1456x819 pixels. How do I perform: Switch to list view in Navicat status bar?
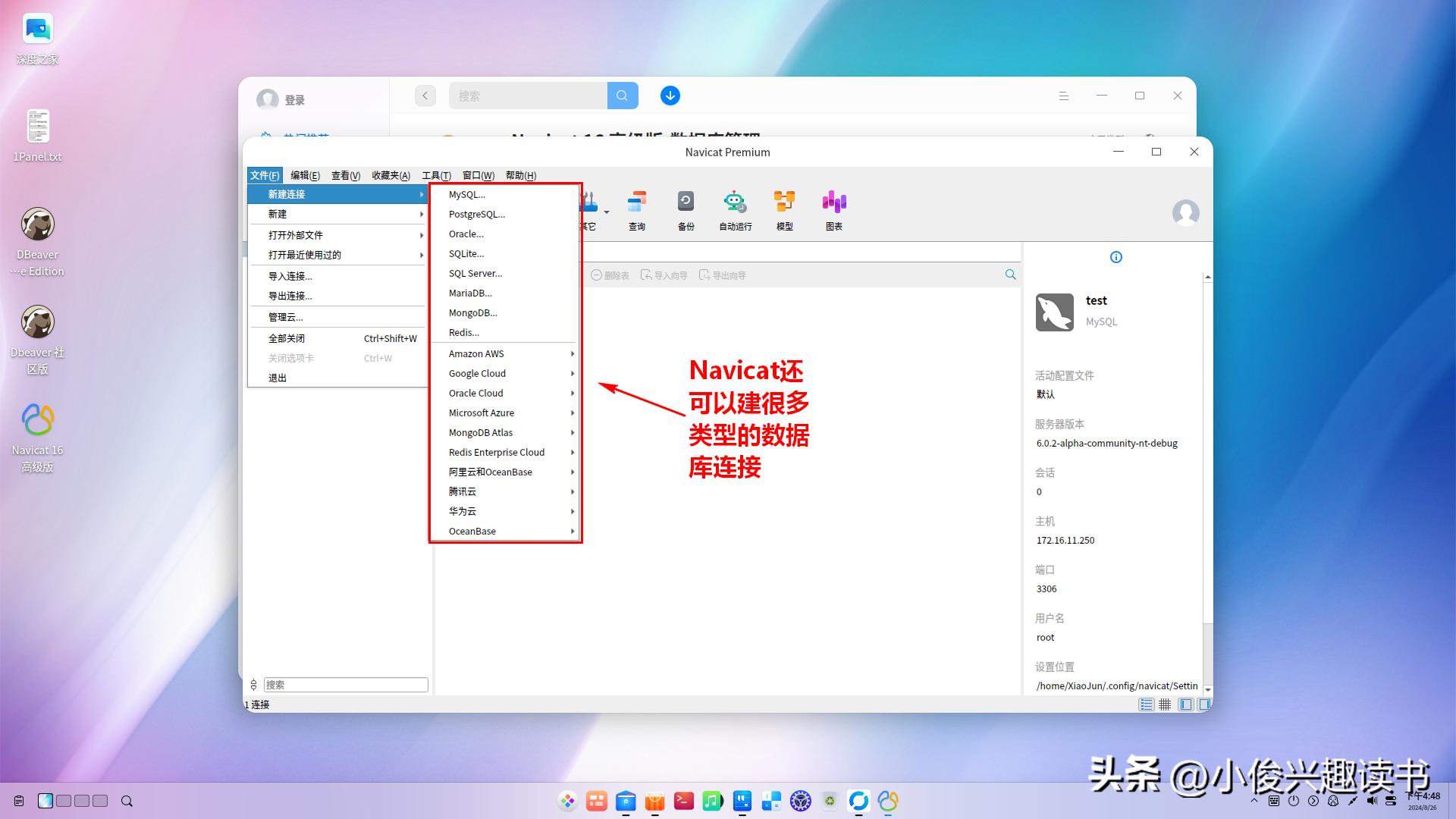click(1146, 704)
